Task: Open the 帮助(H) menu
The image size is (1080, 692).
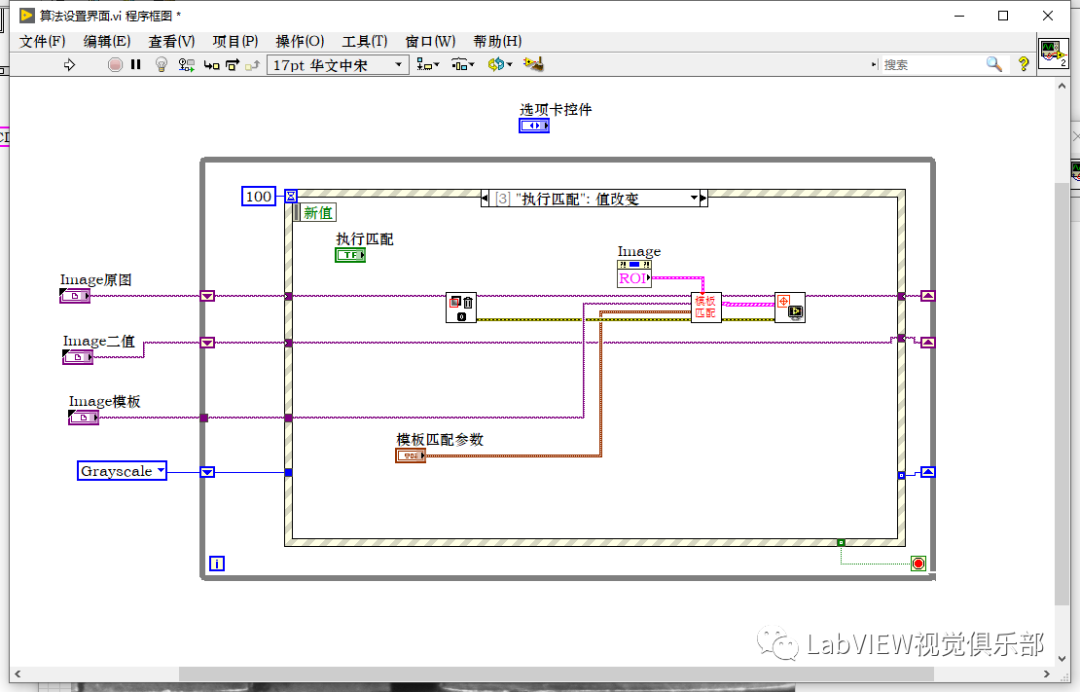Action: (x=497, y=41)
